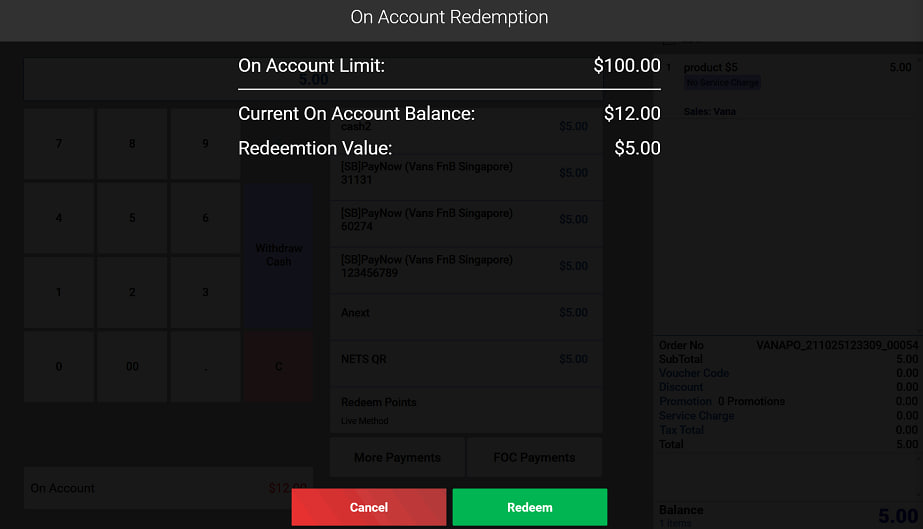The image size is (923, 529).
Task: Switch to FOC Payments tab
Action: (534, 457)
